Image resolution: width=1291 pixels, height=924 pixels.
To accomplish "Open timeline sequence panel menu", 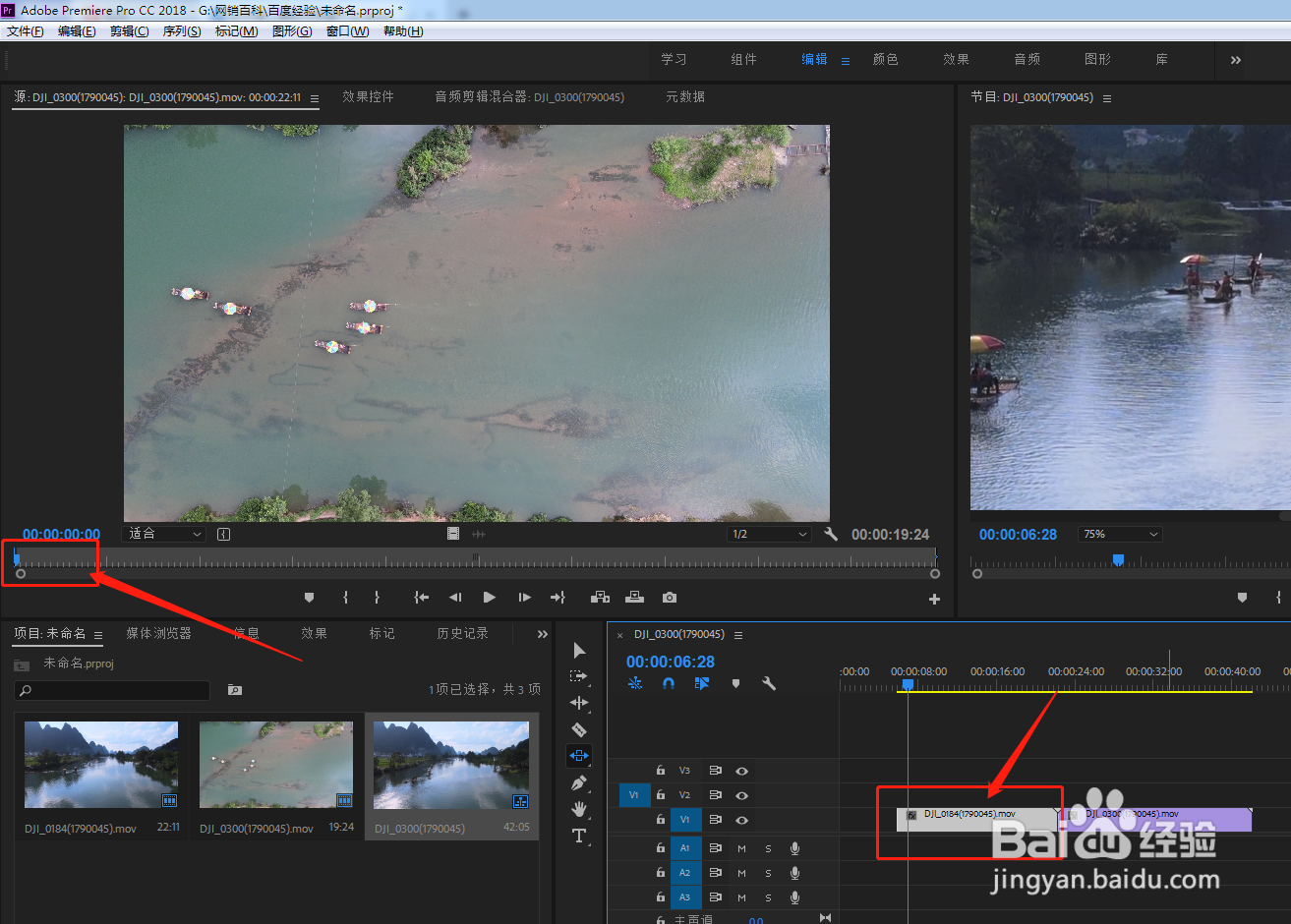I will pyautogui.click(x=738, y=635).
